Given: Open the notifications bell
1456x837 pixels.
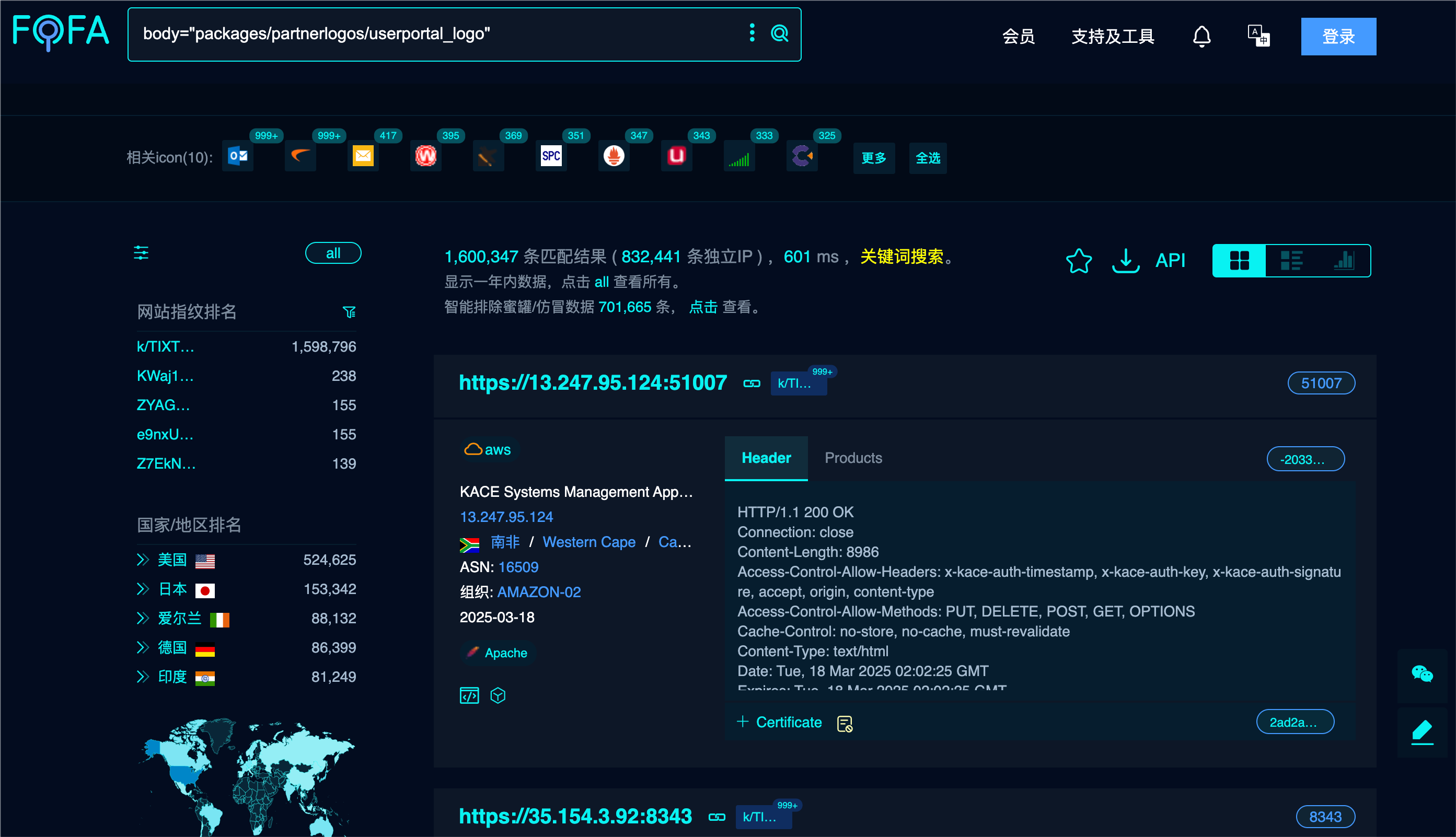Looking at the screenshot, I should [1201, 36].
